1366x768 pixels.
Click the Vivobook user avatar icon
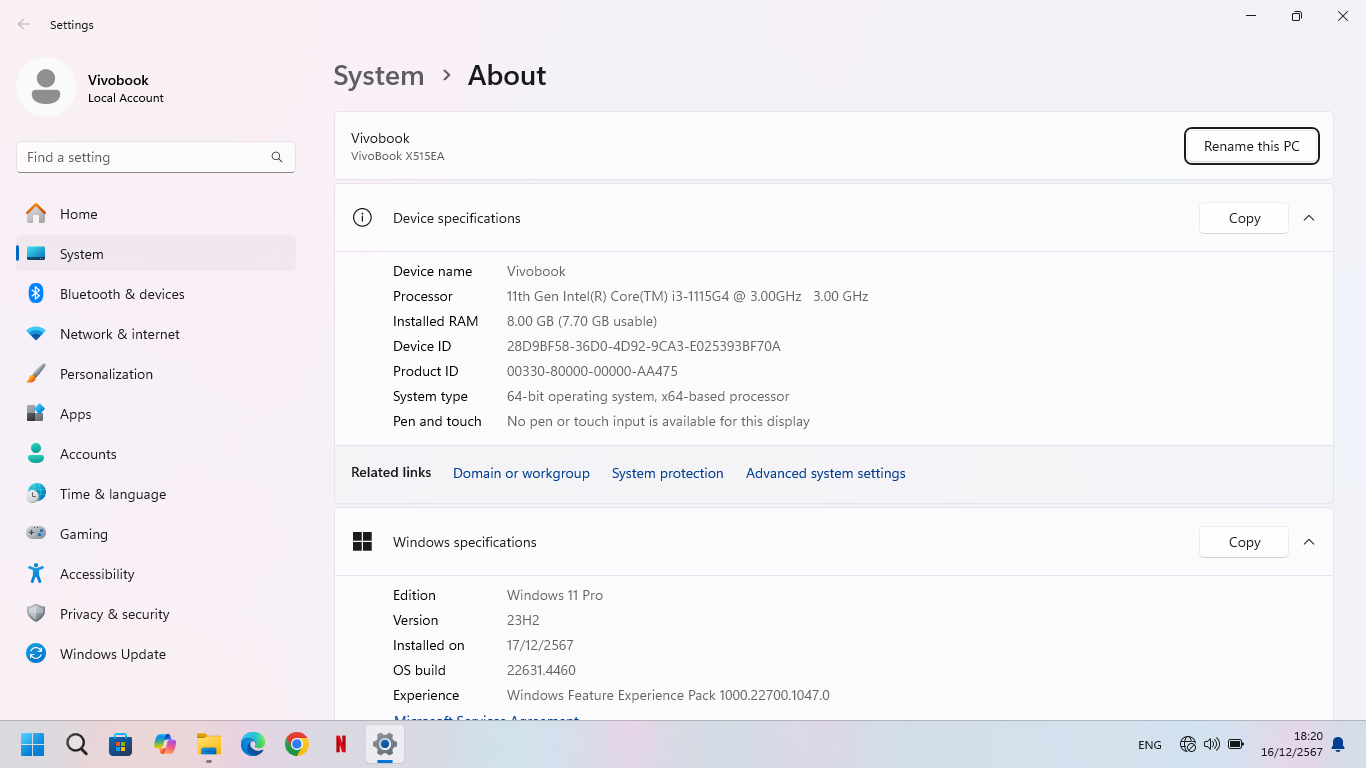(46, 87)
